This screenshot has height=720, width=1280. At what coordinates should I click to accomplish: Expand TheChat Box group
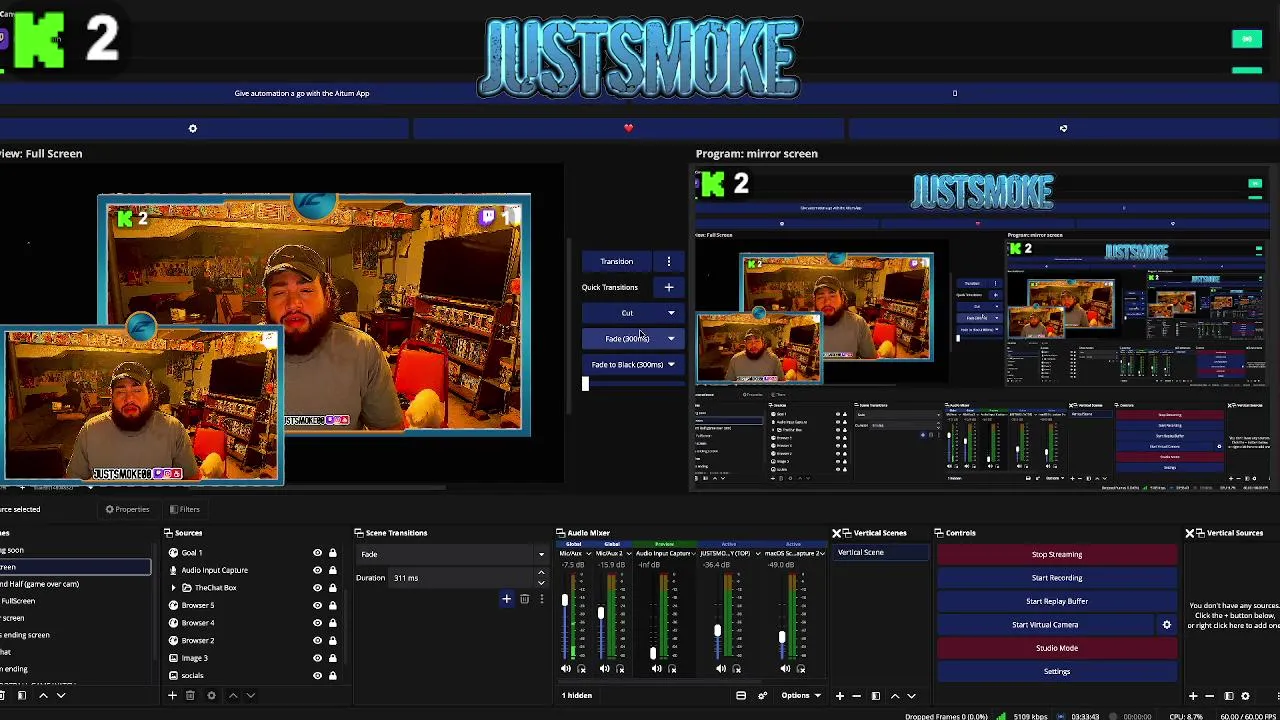(x=174, y=588)
